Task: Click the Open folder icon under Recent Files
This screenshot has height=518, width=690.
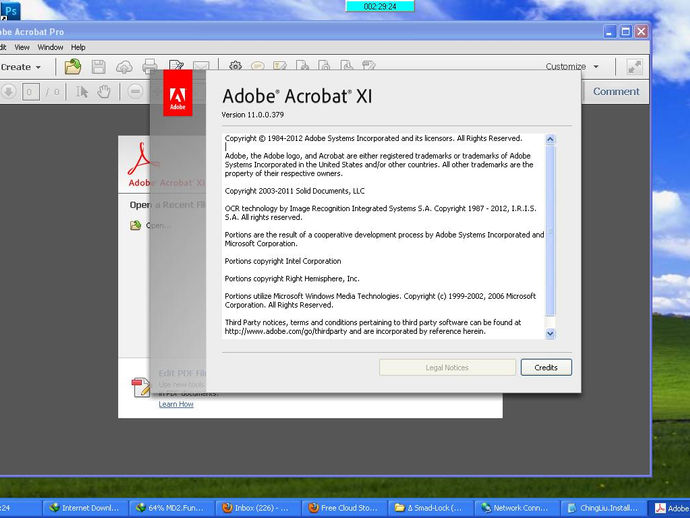Action: point(135,225)
